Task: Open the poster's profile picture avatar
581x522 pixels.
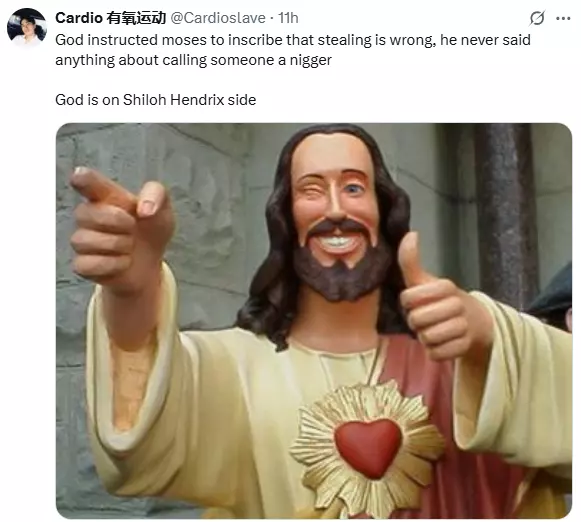Action: click(x=27, y=27)
